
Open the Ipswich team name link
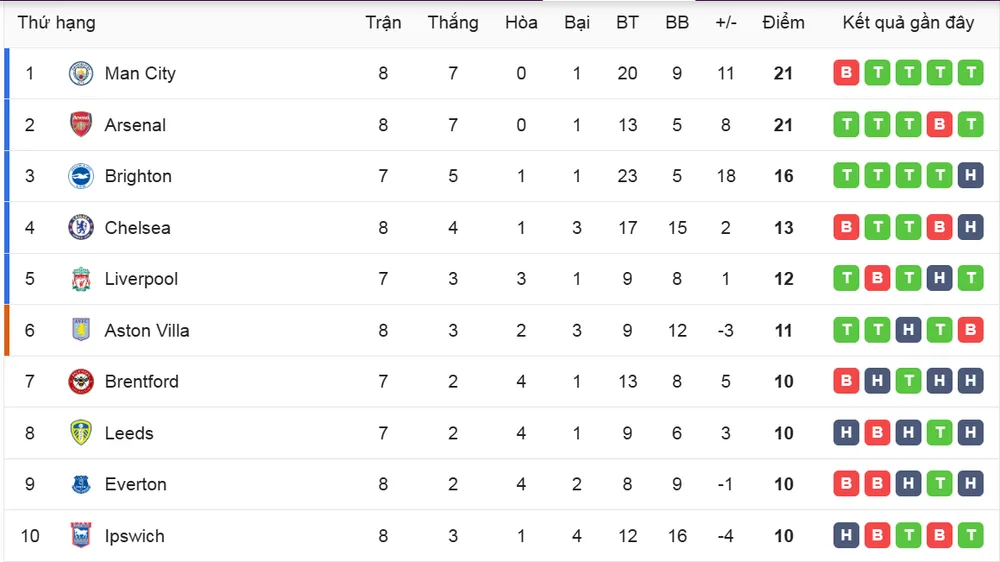[135, 536]
